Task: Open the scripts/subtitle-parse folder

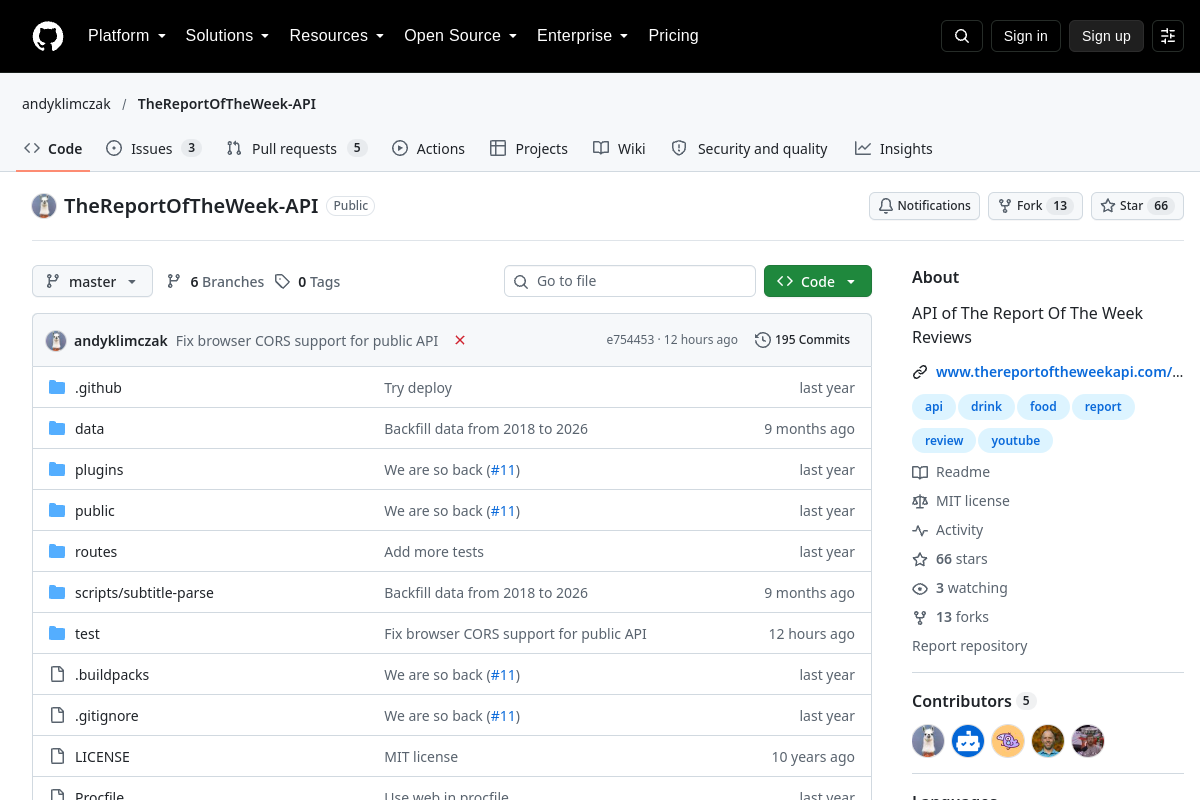Action: [144, 592]
